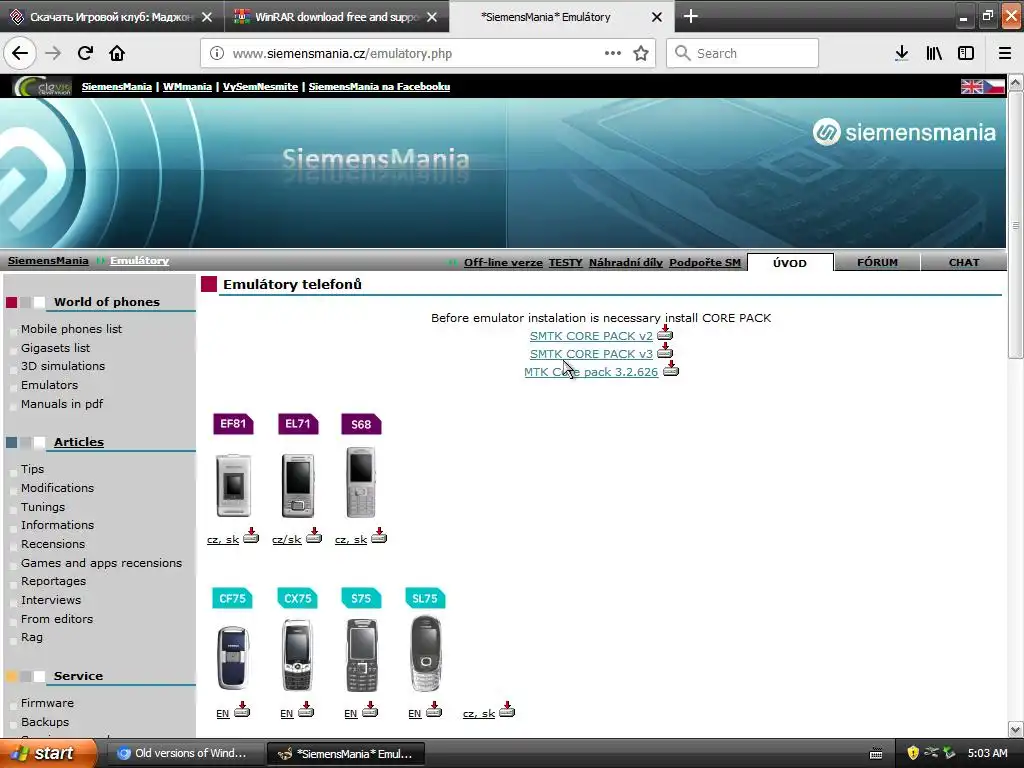Open the page actions three-dot menu
Image resolution: width=1024 pixels, height=768 pixels.
613,53
